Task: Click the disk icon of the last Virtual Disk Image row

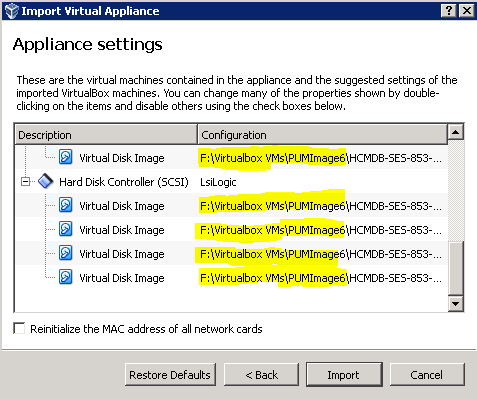Action: pyautogui.click(x=65, y=277)
